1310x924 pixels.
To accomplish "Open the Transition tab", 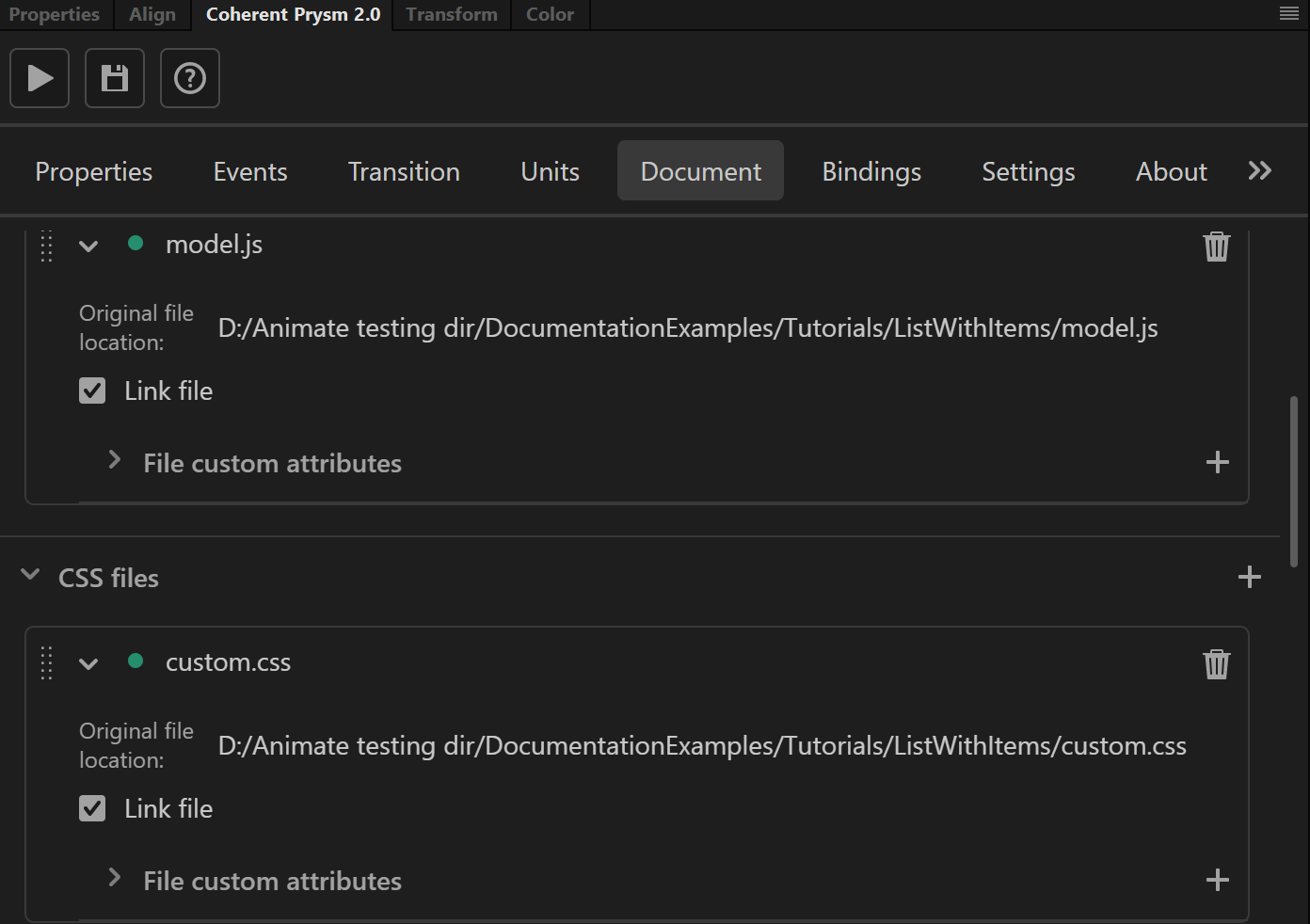I will (404, 171).
